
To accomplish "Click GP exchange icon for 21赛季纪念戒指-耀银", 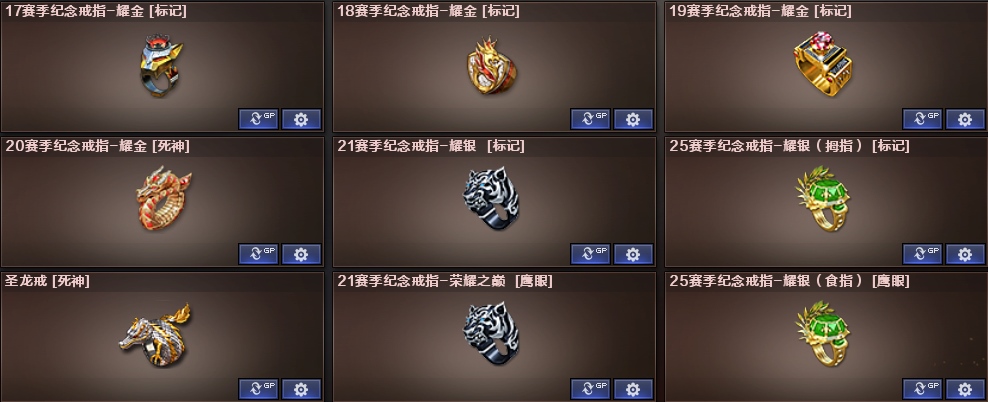I will click(x=590, y=254).
